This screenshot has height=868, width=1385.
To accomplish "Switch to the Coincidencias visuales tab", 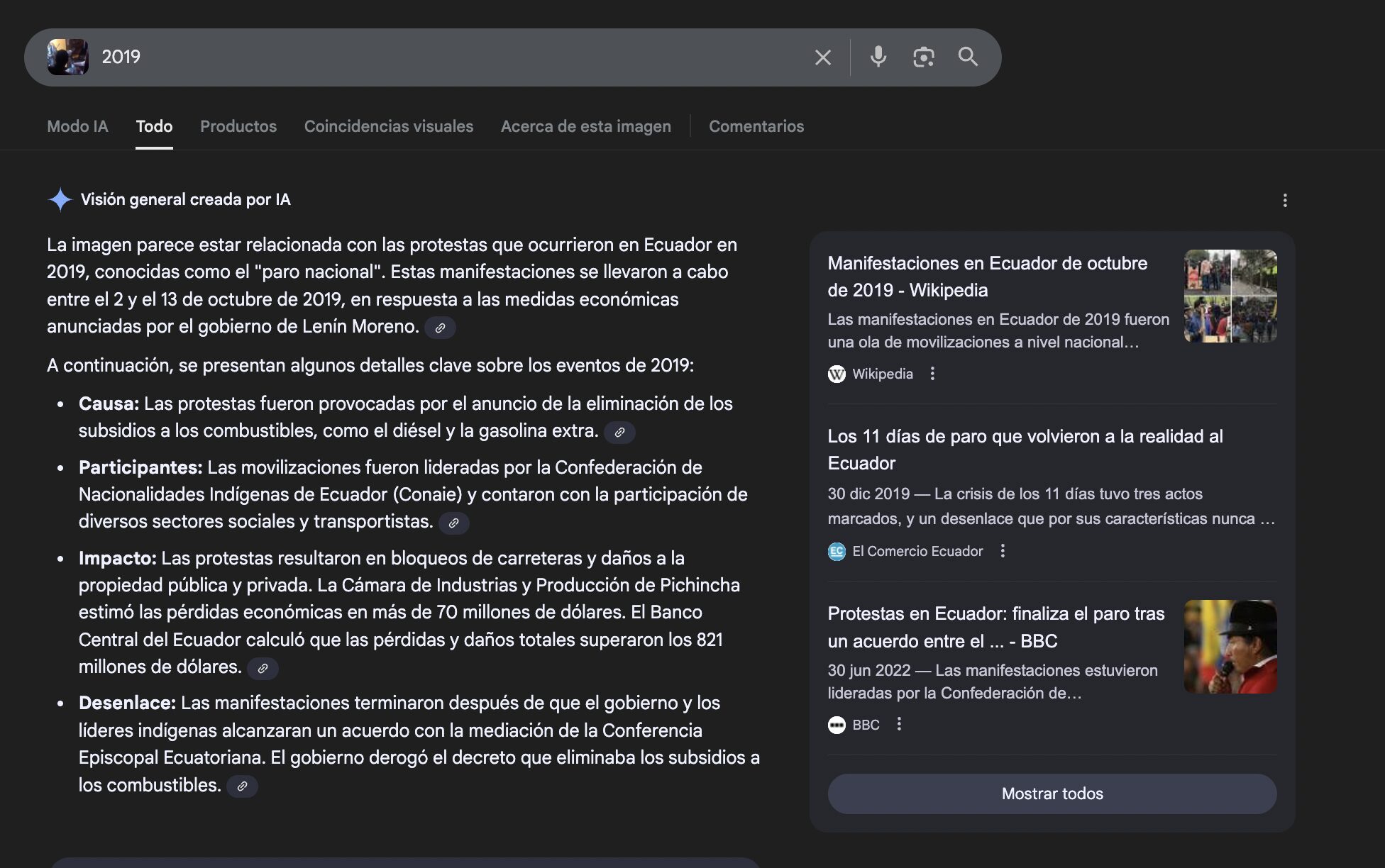I will pyautogui.click(x=388, y=126).
